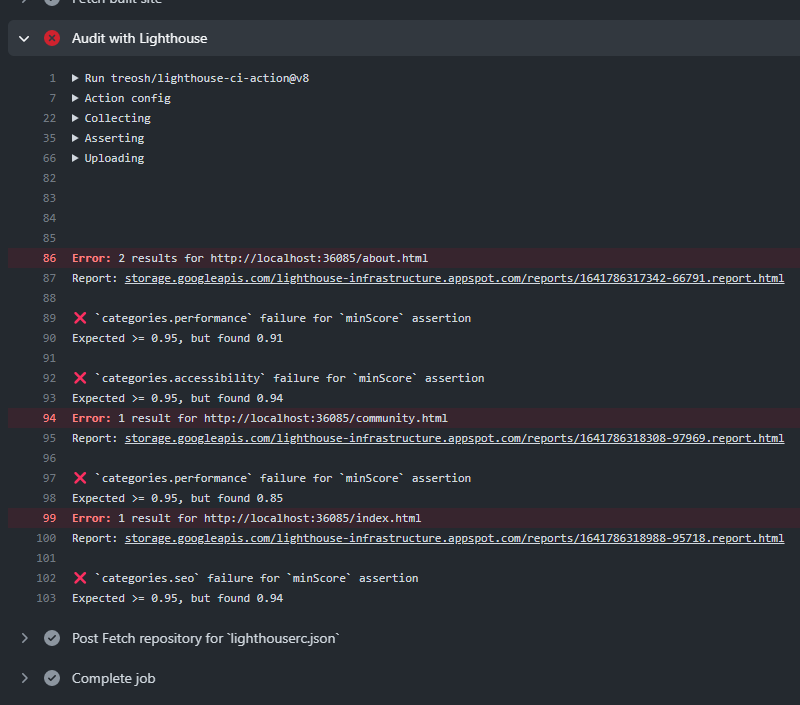
Task: Open the about.html Lighthouse report link
Action: tap(454, 279)
